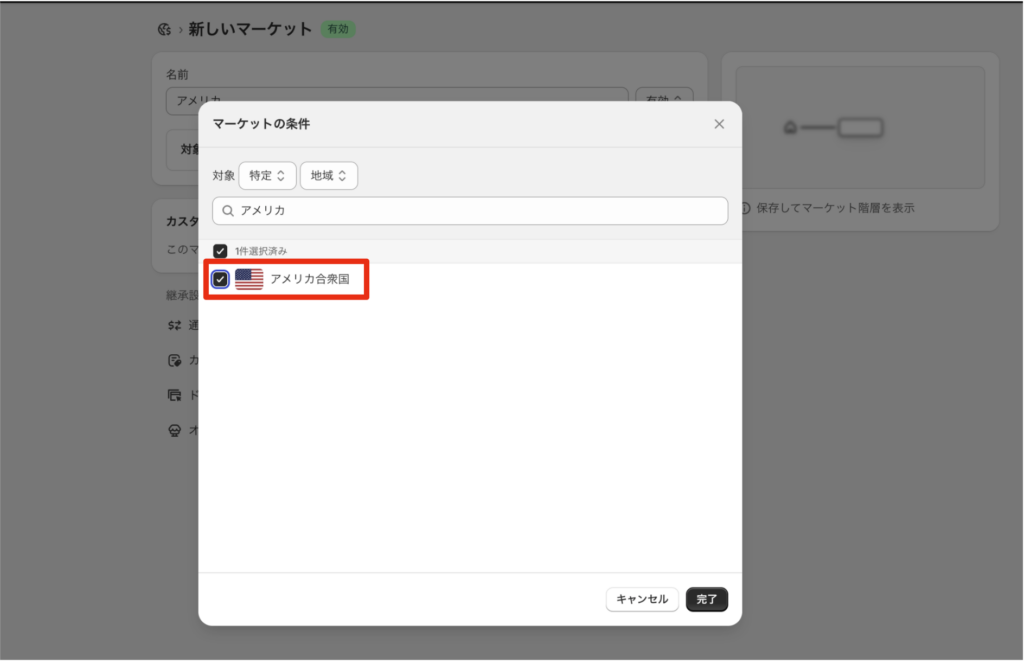Click the magnifier icon in search box
The width and height of the screenshot is (1024, 664).
(228, 211)
